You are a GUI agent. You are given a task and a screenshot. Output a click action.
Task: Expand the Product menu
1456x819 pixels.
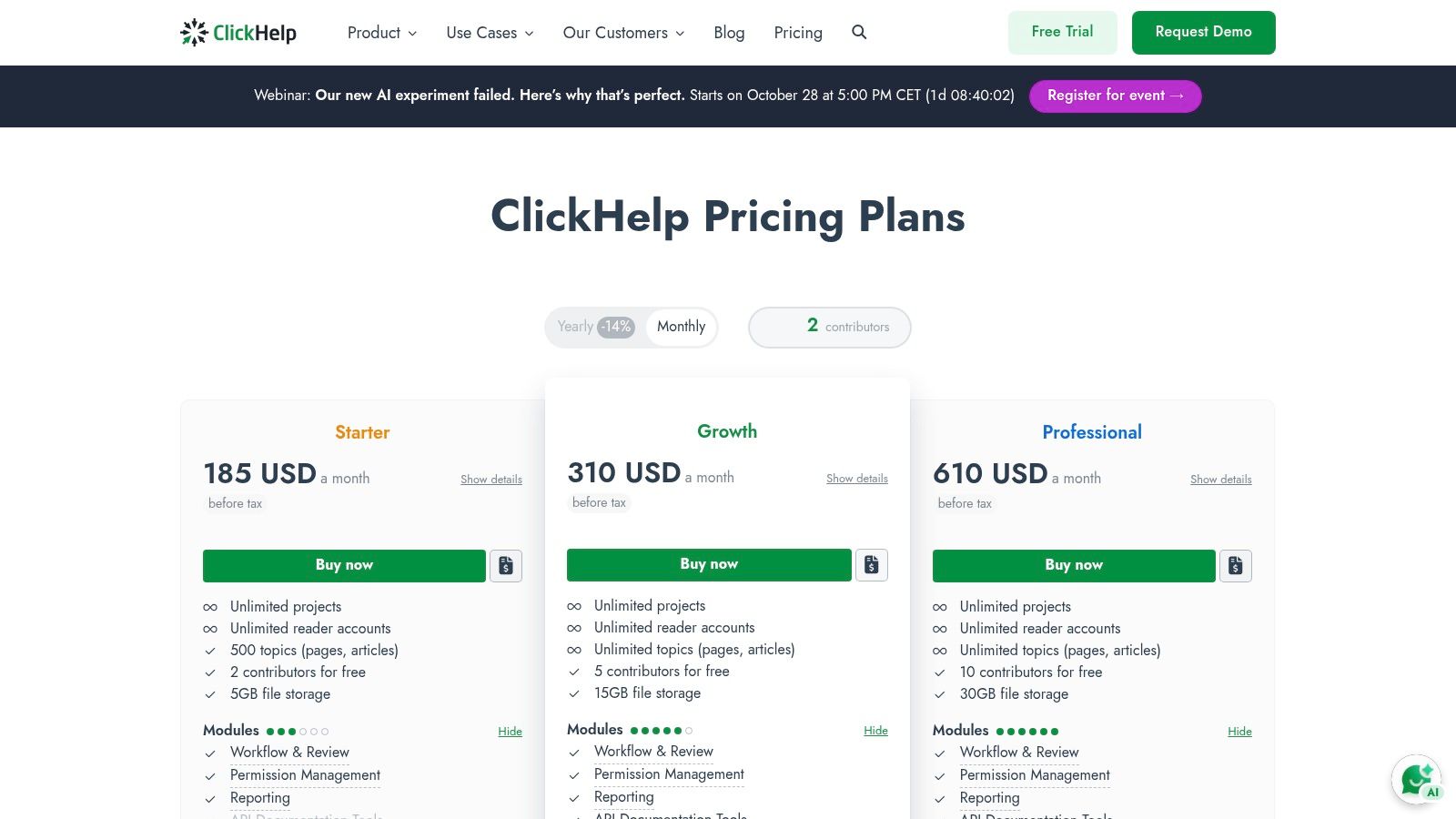coord(380,32)
